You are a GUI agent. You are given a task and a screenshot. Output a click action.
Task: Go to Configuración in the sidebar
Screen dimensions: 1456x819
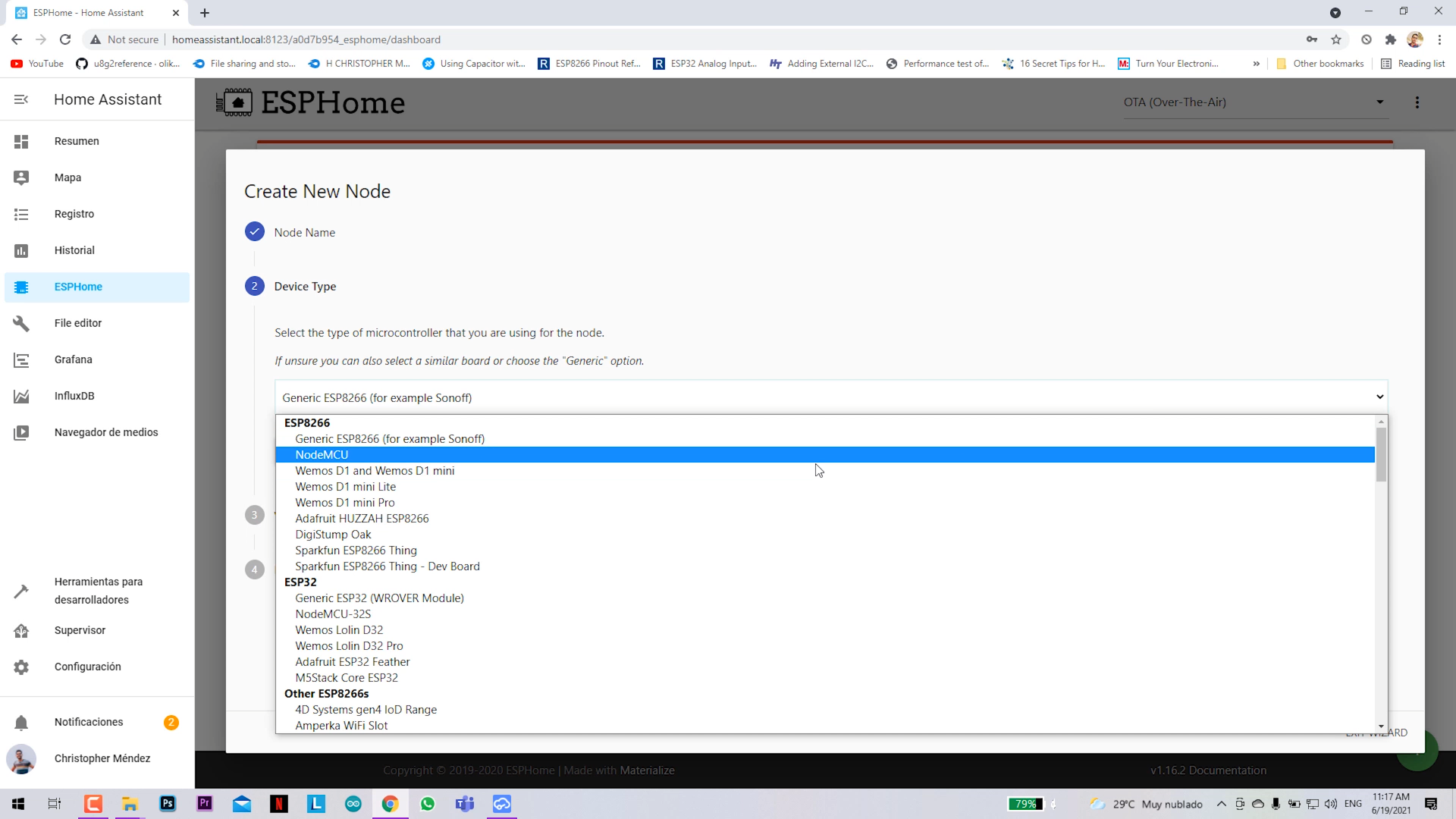[x=87, y=667]
